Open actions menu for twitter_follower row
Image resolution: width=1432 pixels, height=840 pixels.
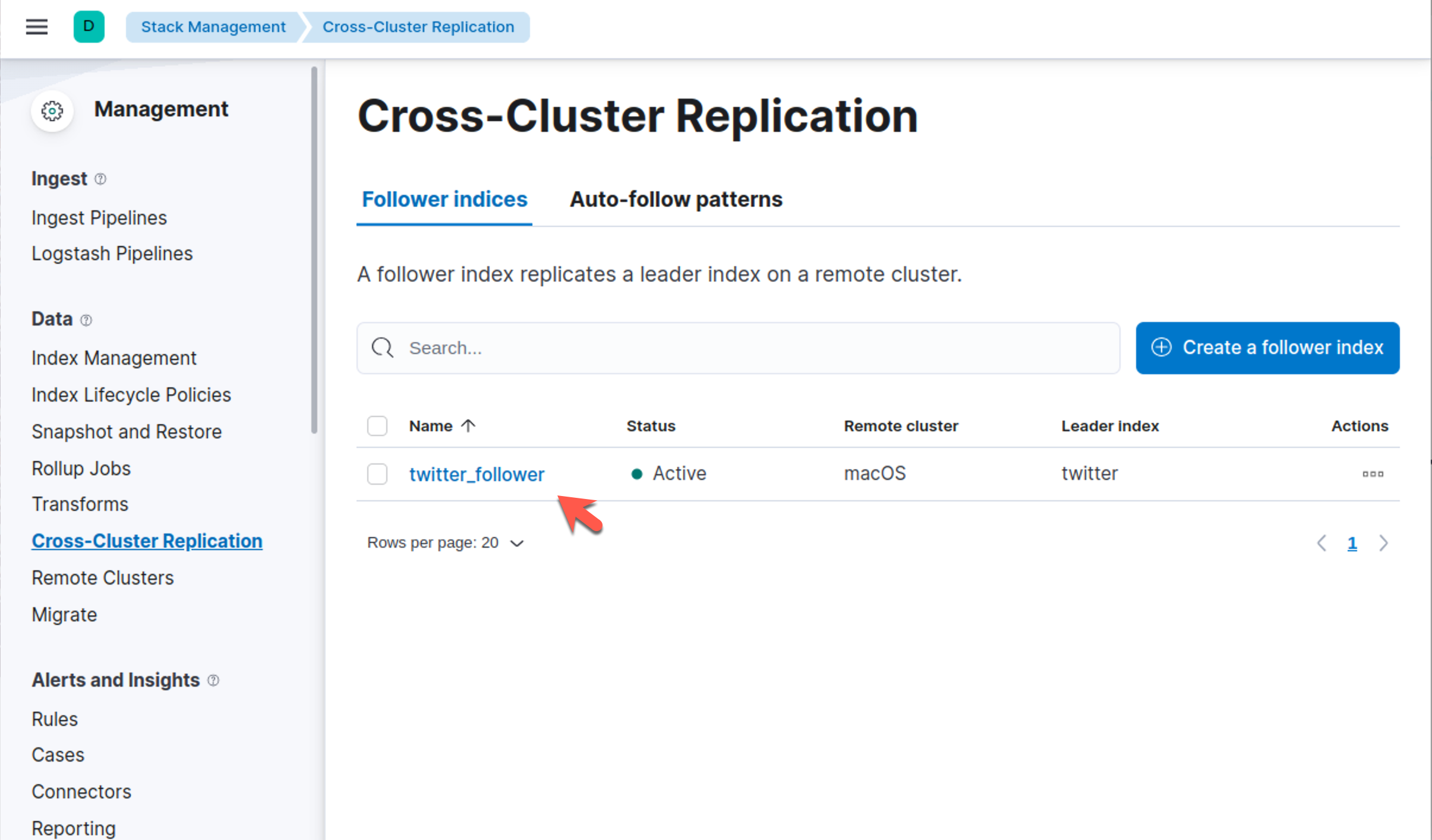pos(1373,473)
